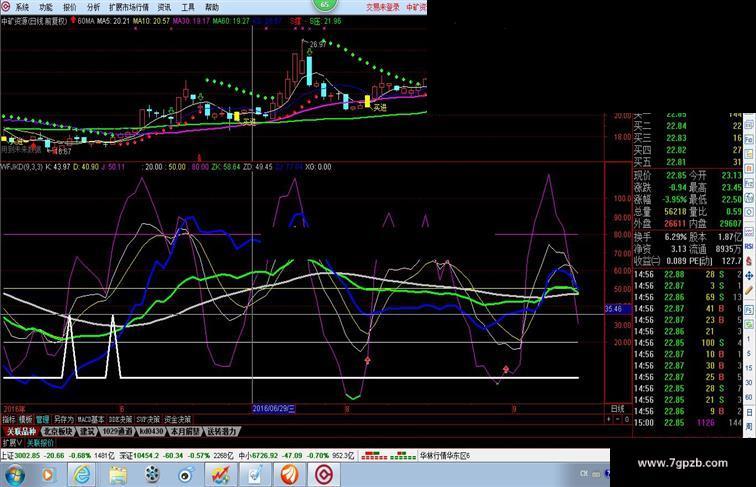Click the 日线 period label
The width and height of the screenshot is (756, 487).
tap(618, 409)
